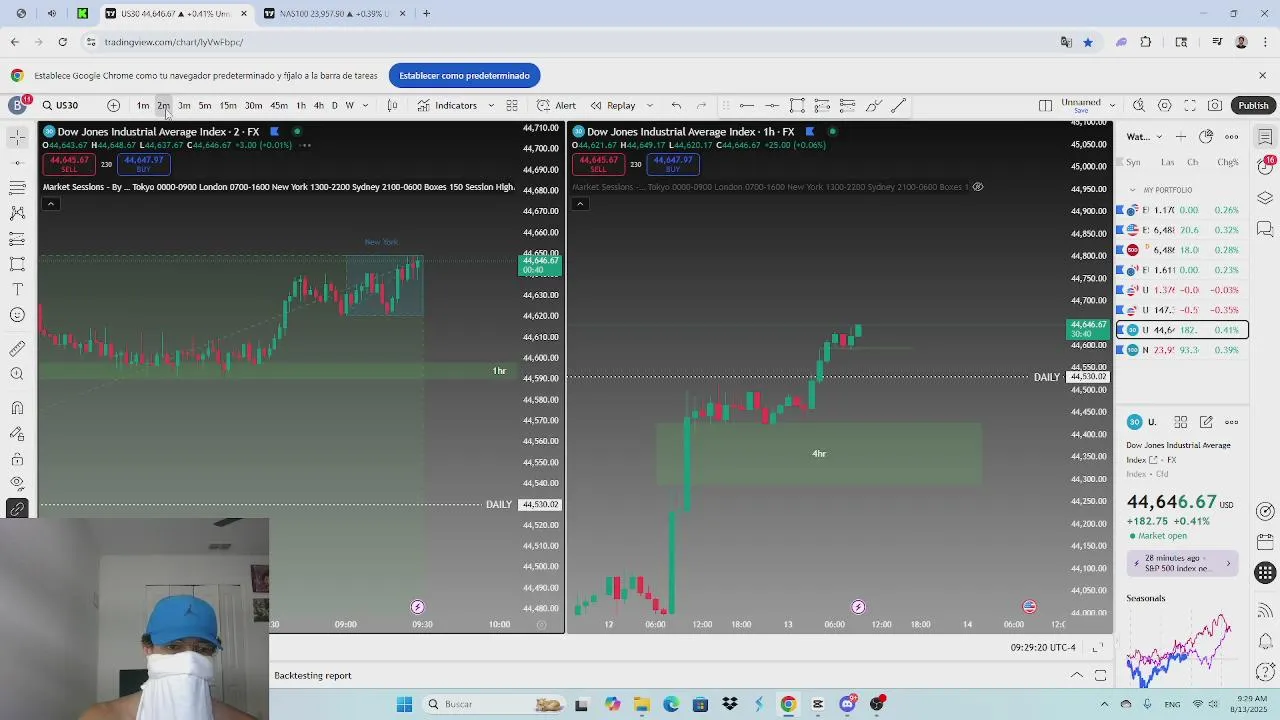Select the 45m timeframe
The width and height of the screenshot is (1280, 720).
[x=279, y=105]
